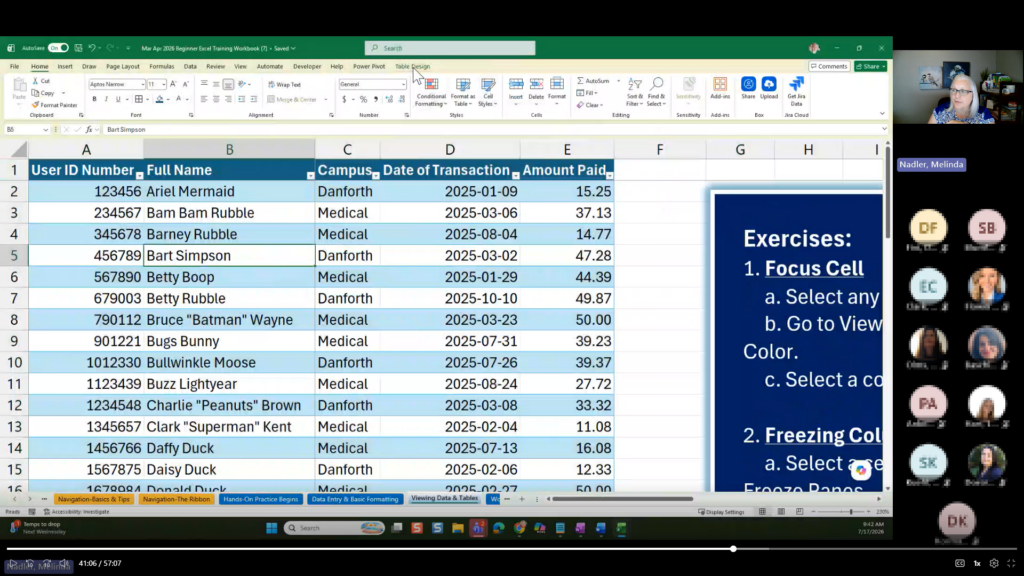Open the Table Design tab
The height and width of the screenshot is (576, 1024).
412,66
